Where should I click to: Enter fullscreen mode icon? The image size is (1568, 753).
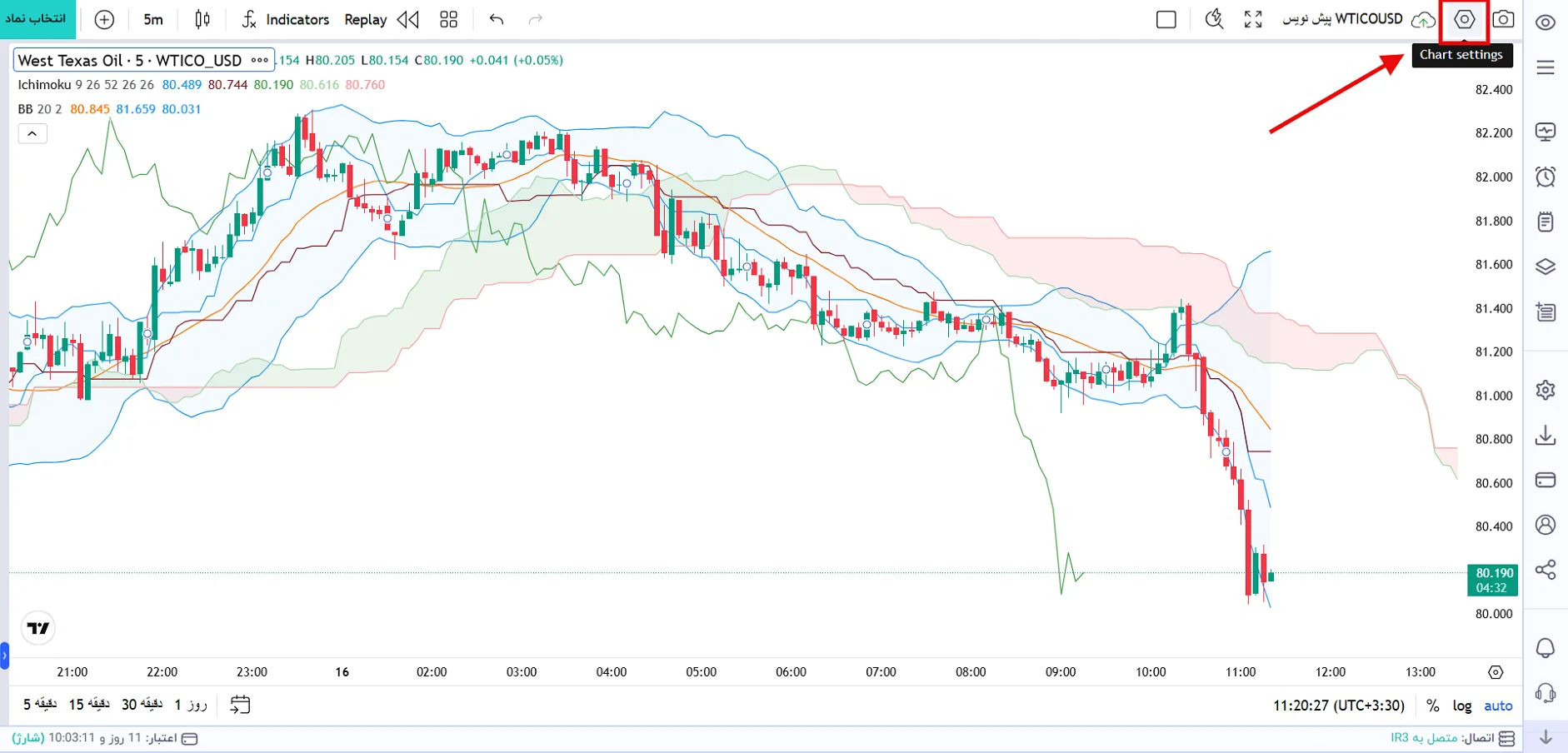[x=1253, y=19]
